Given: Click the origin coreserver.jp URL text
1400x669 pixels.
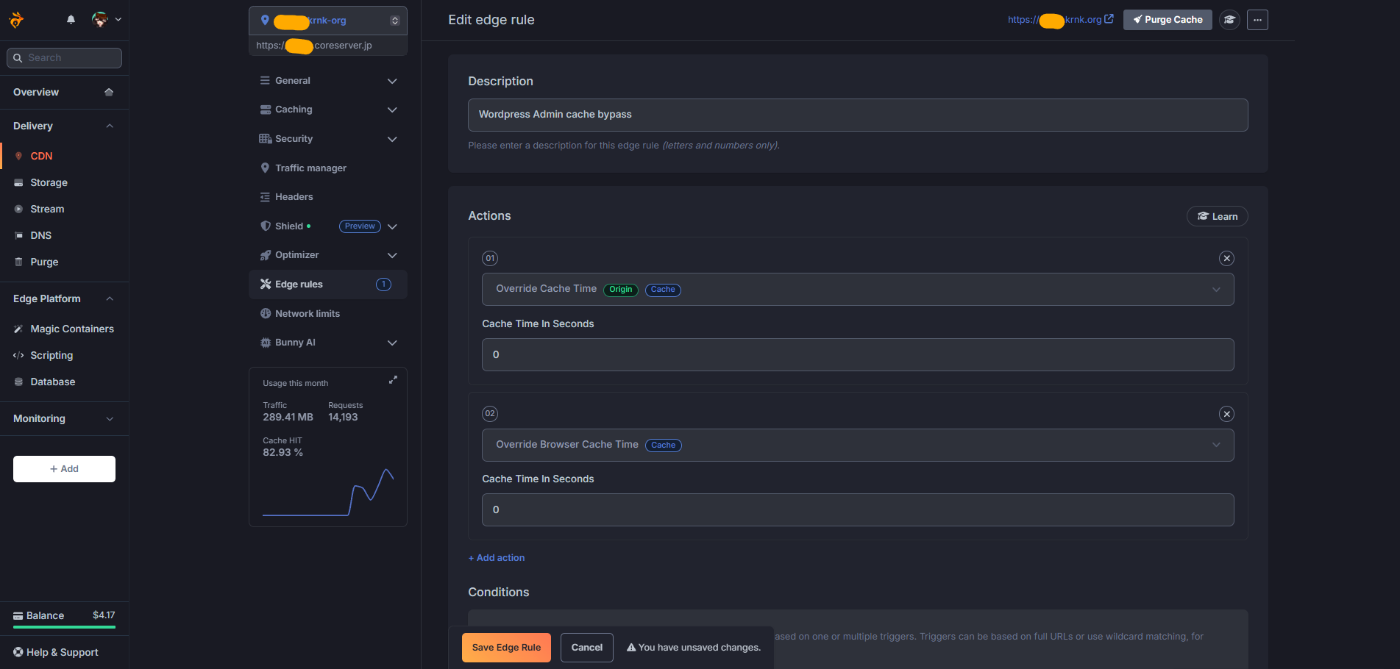Looking at the screenshot, I should coord(314,46).
